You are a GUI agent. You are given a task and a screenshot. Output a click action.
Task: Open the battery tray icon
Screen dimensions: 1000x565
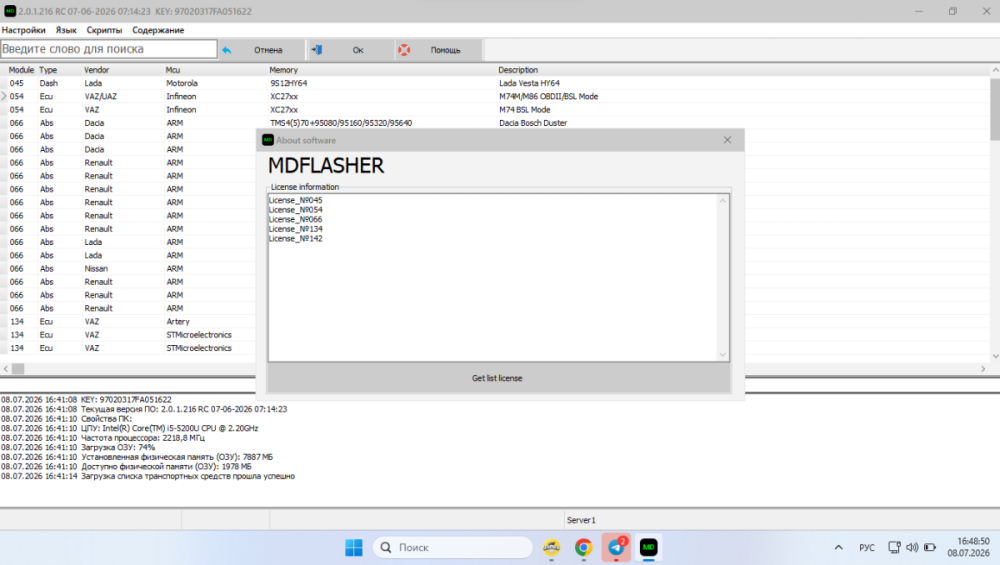930,547
